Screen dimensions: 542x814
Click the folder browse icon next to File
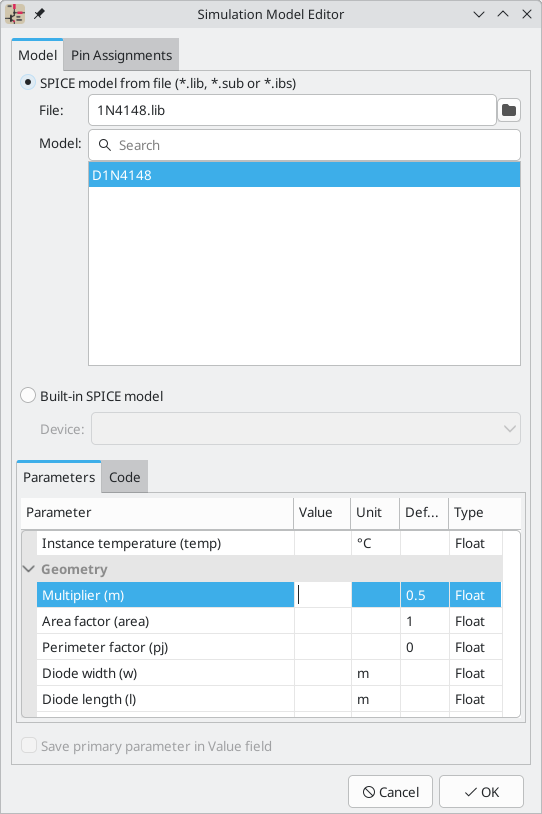pyautogui.click(x=509, y=110)
